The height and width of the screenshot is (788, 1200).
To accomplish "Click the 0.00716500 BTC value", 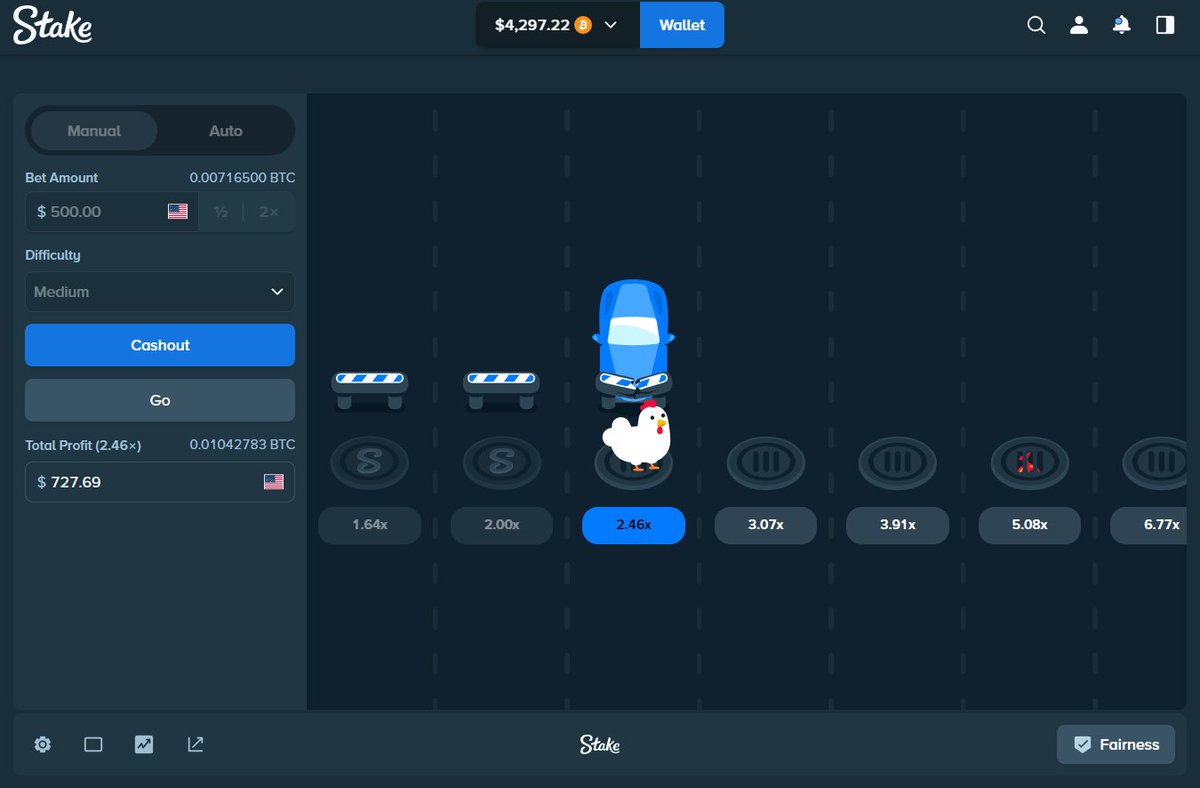I will 242,178.
